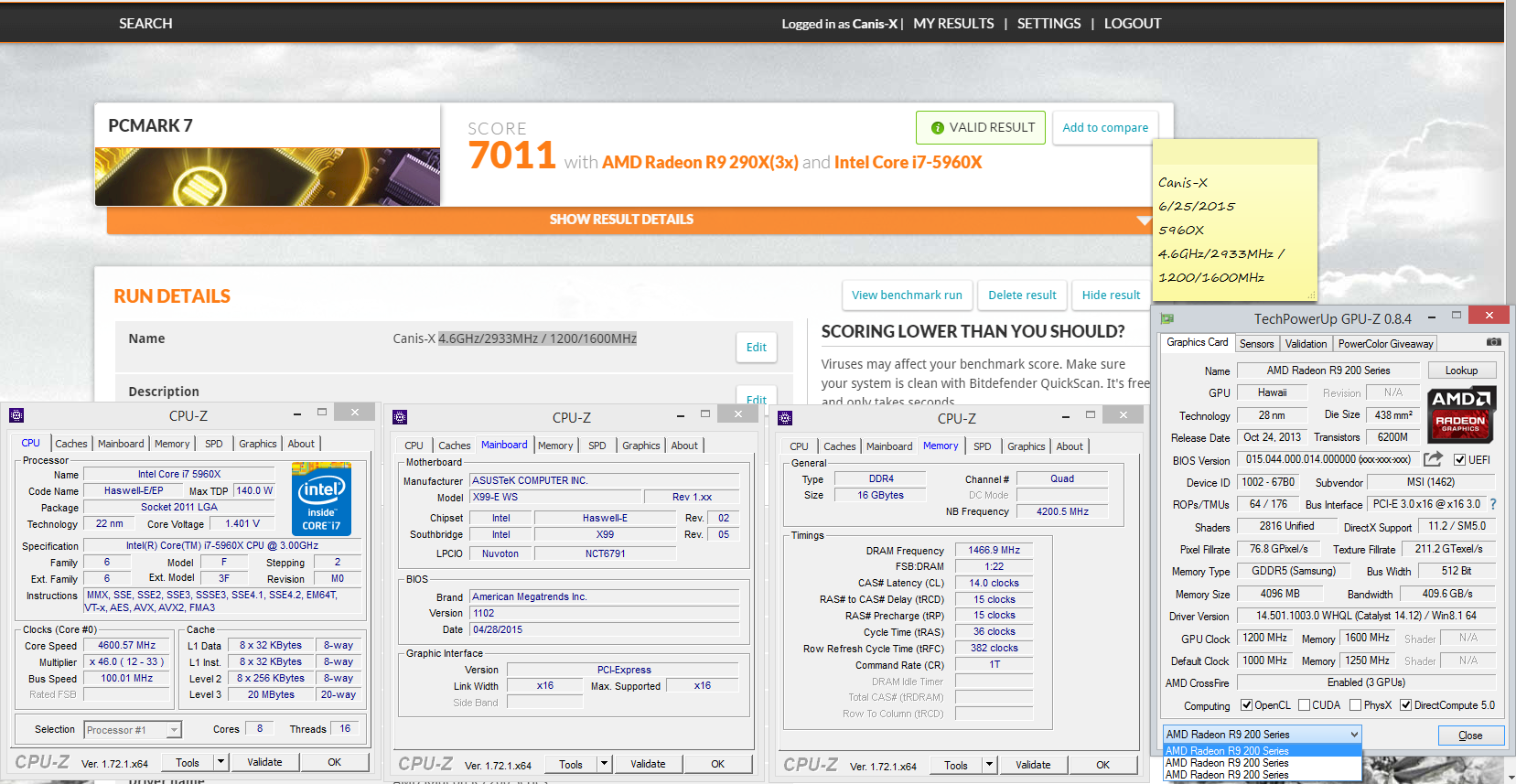Expand the Show Result Details bar
Viewport: 1516px width, 784px height.
629,220
